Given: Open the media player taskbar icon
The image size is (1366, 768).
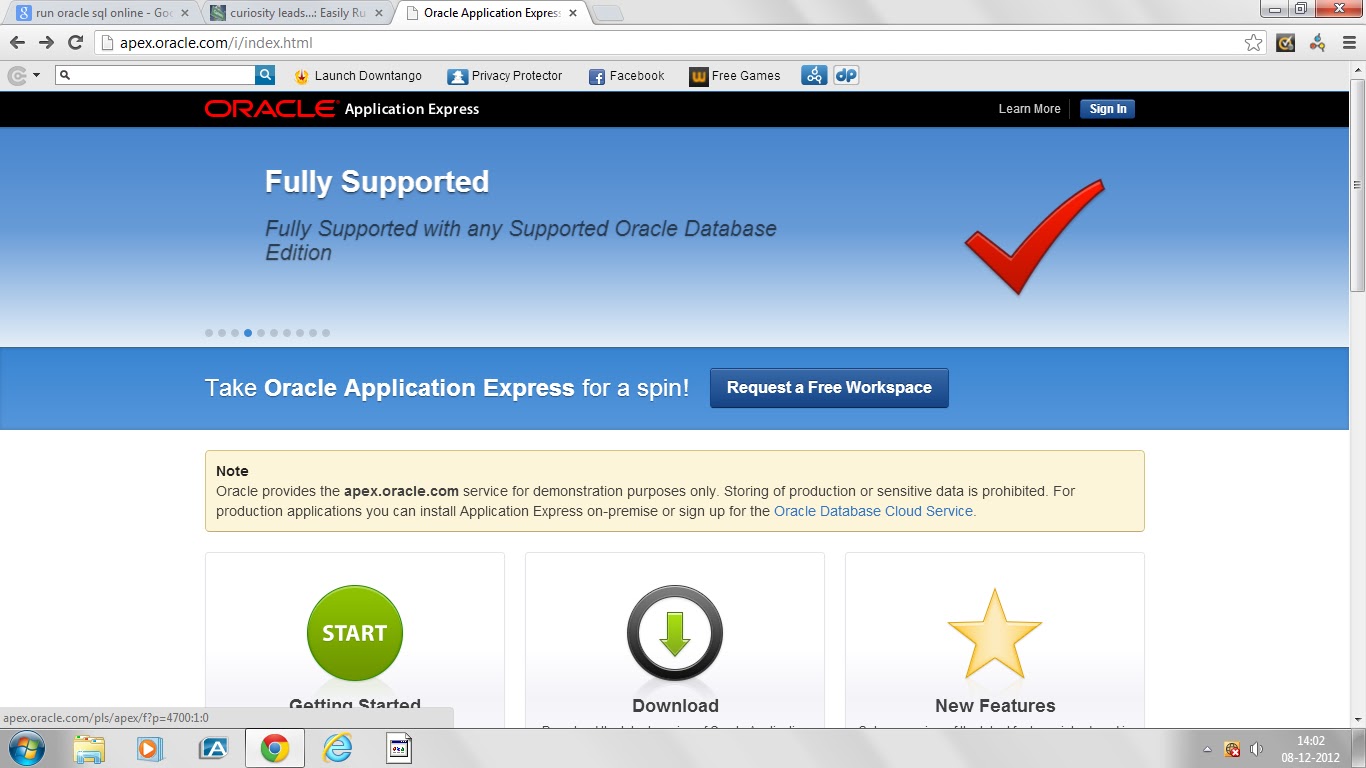Looking at the screenshot, I should [x=150, y=748].
